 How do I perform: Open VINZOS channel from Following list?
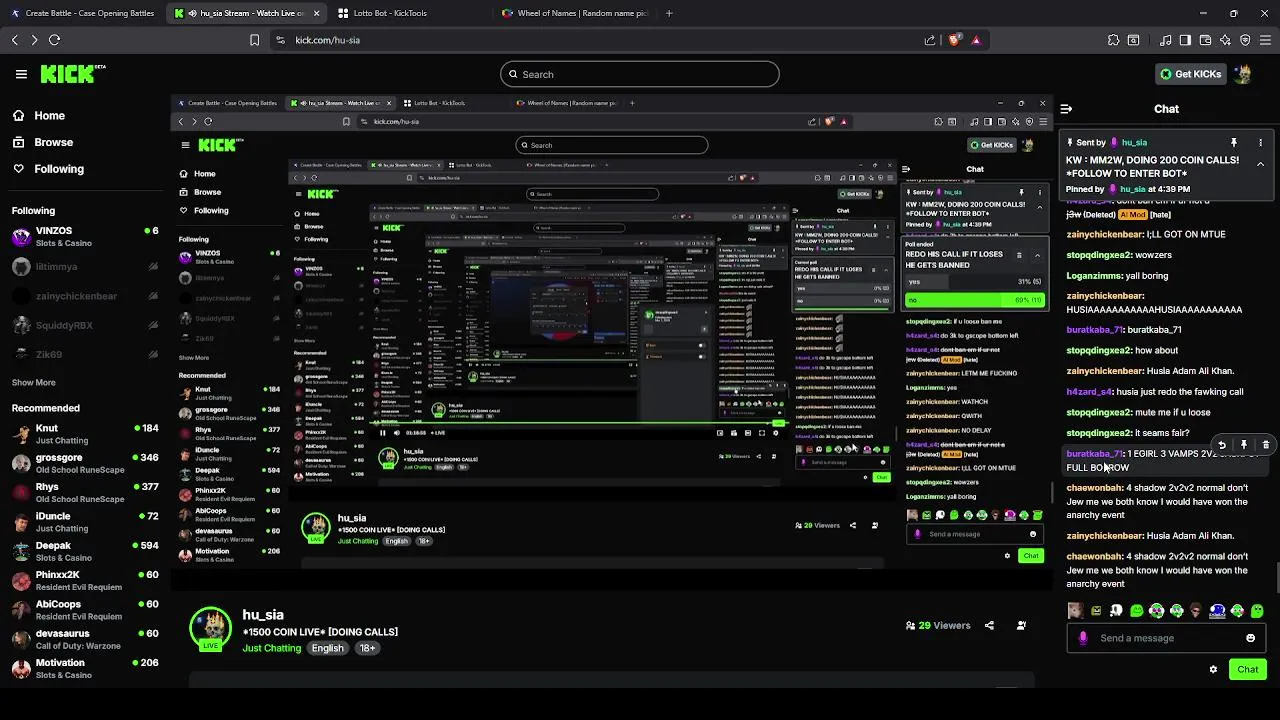pyautogui.click(x=85, y=237)
